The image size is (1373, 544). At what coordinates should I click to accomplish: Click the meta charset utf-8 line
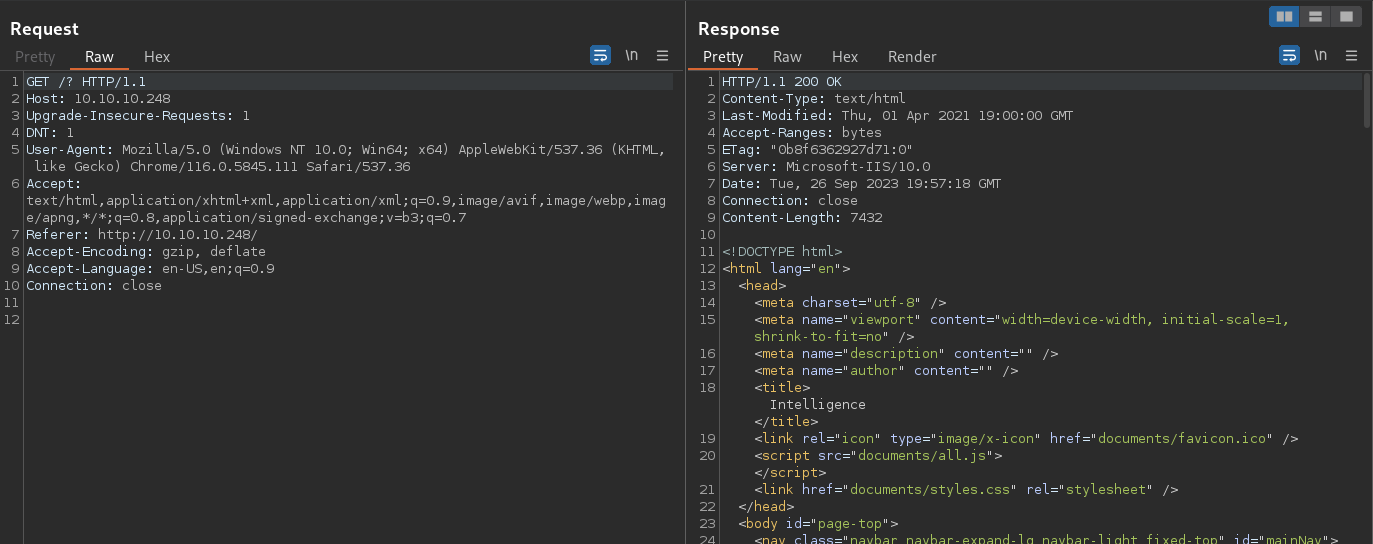pyautogui.click(x=850, y=303)
